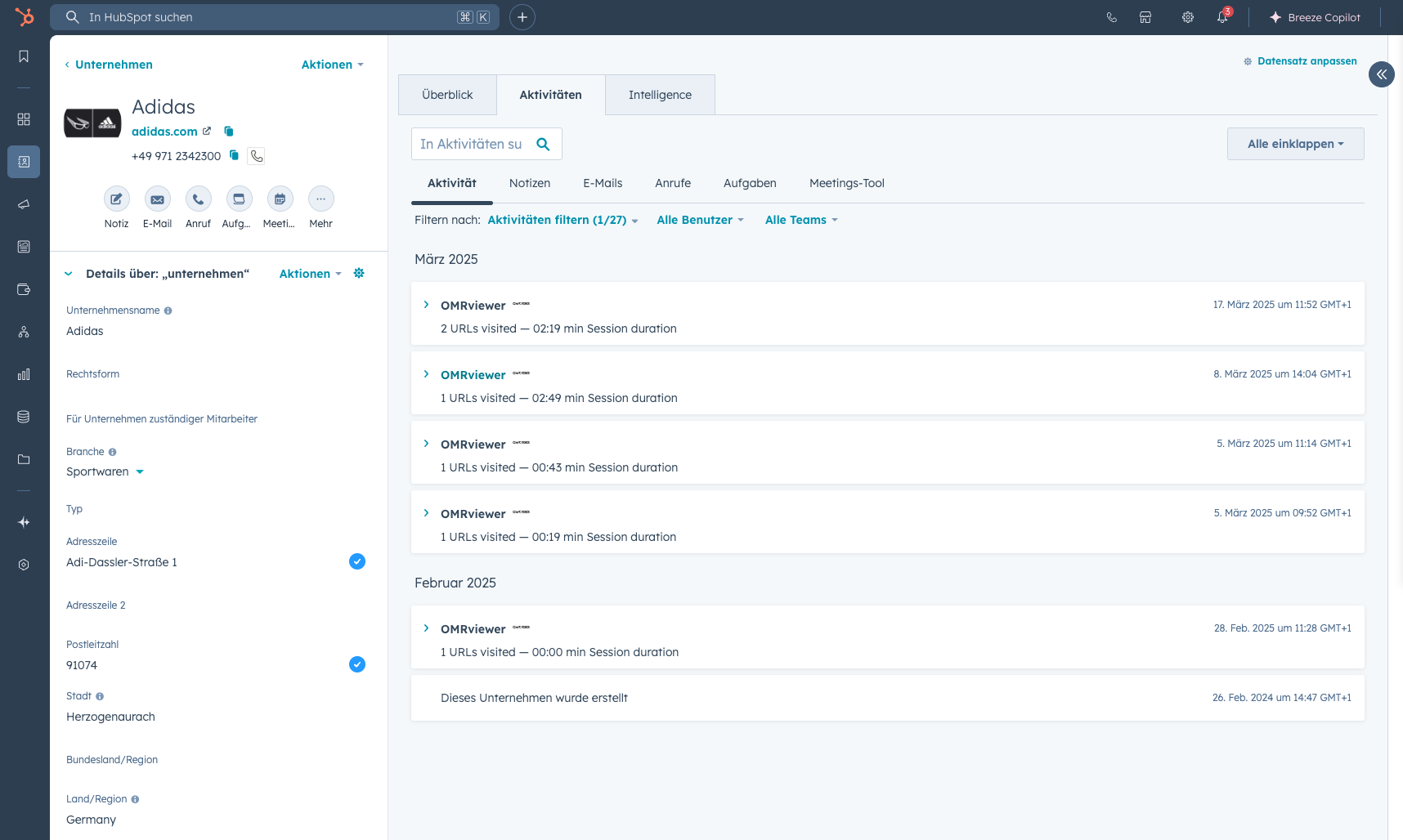Copy the phone number +49 971 2342300

coord(234,155)
